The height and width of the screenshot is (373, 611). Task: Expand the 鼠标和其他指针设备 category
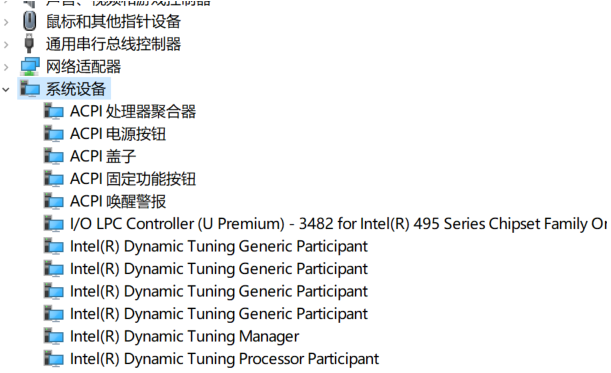[x=6, y=22]
